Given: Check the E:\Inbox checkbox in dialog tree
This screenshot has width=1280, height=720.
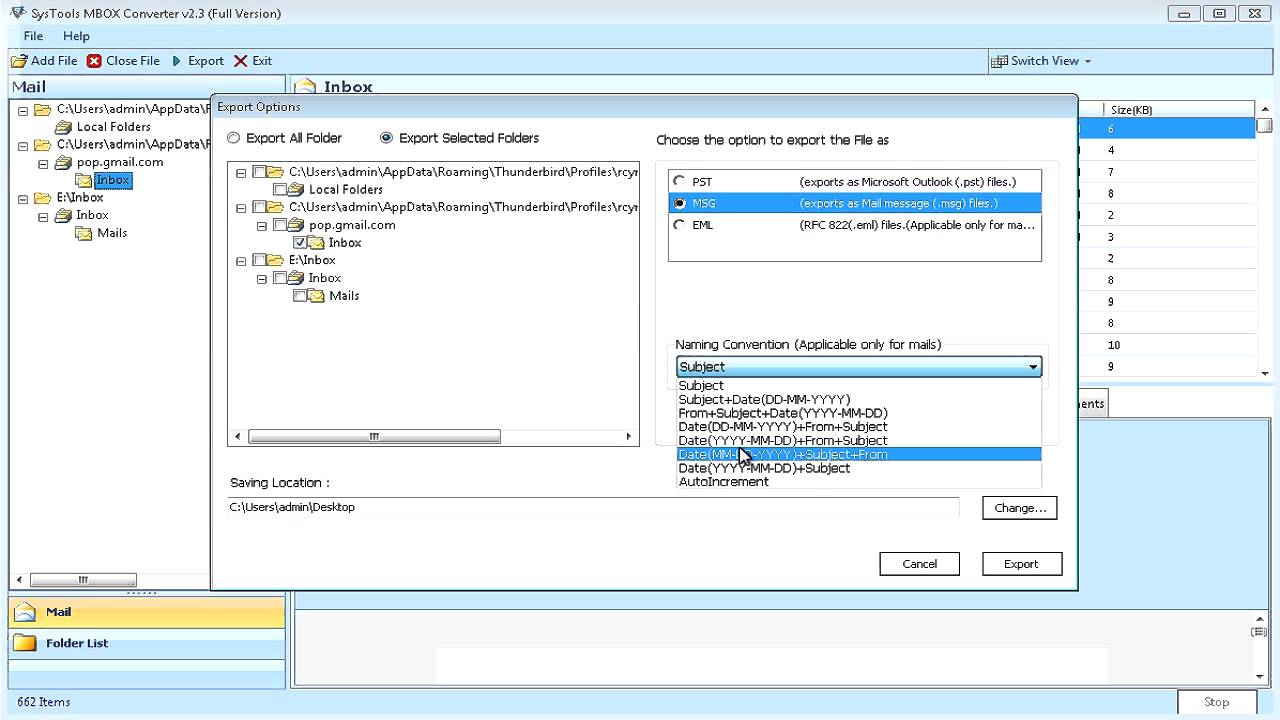Looking at the screenshot, I should (x=260, y=260).
